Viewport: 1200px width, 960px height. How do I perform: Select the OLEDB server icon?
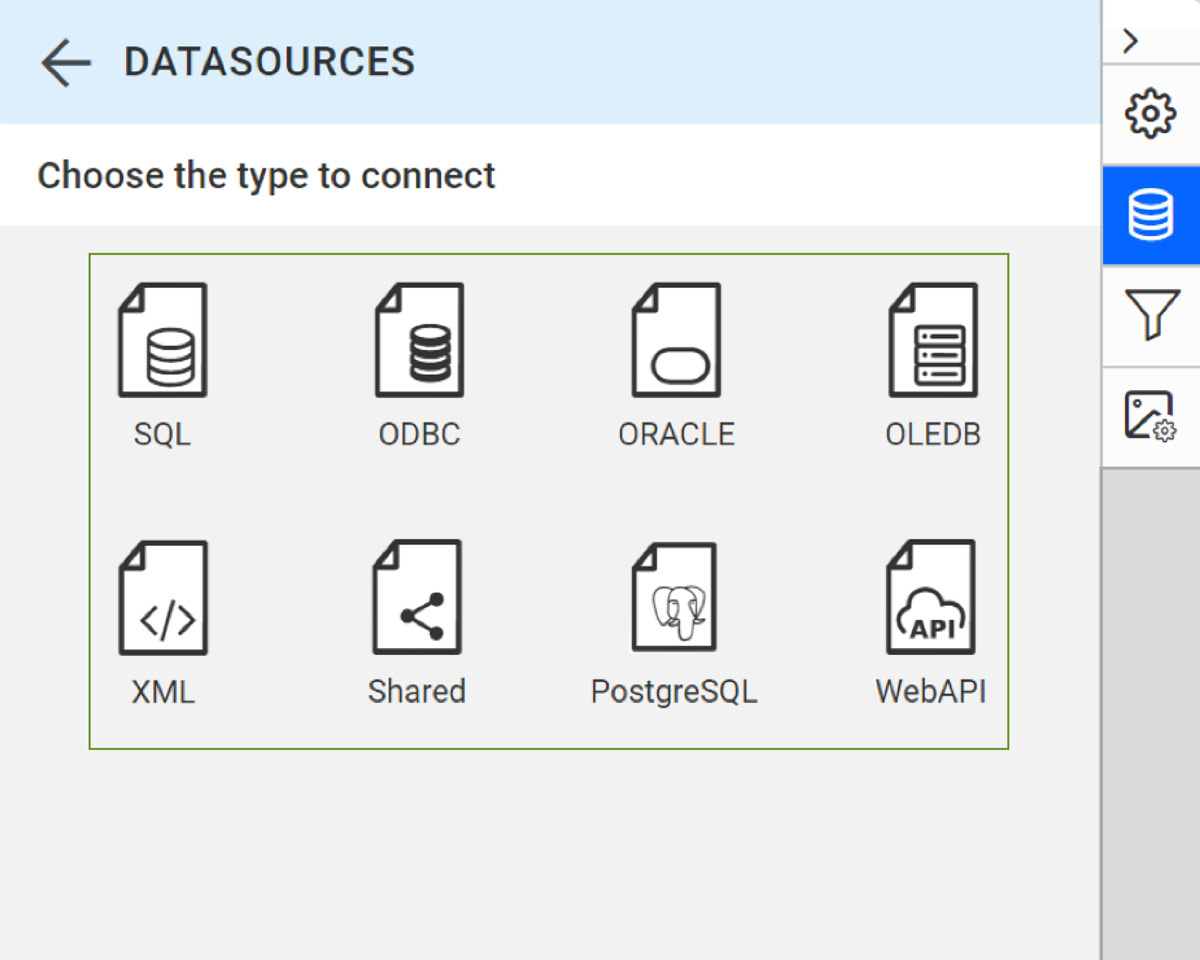click(933, 341)
